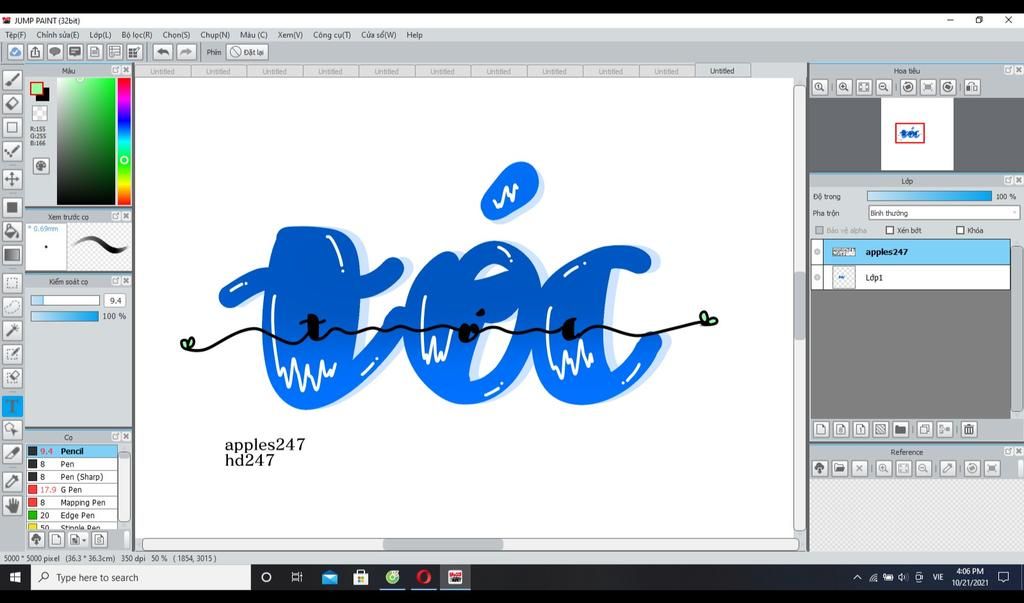The width and height of the screenshot is (1024, 603).
Task: Open image folder in Reference panel
Action: [839, 468]
